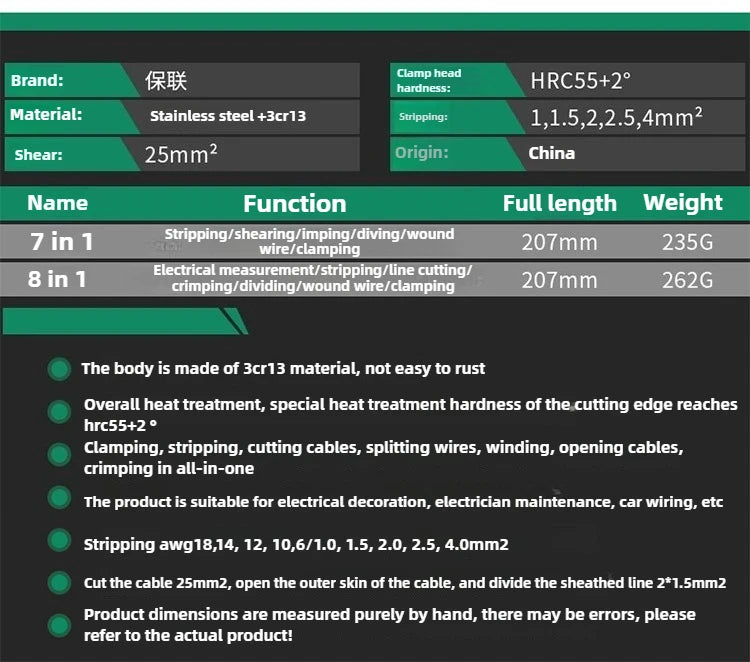750x662 pixels.
Task: Select the "Function" column header
Action: [x=294, y=204]
